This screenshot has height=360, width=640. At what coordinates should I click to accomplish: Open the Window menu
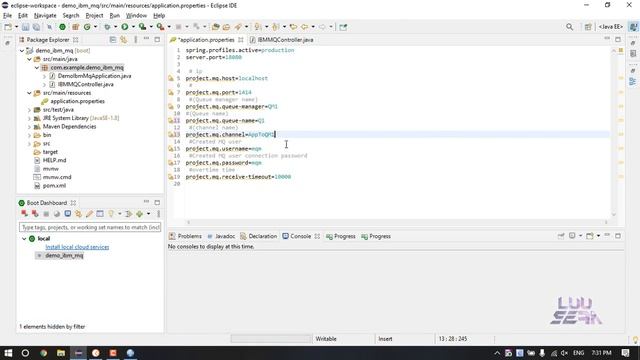pos(136,16)
